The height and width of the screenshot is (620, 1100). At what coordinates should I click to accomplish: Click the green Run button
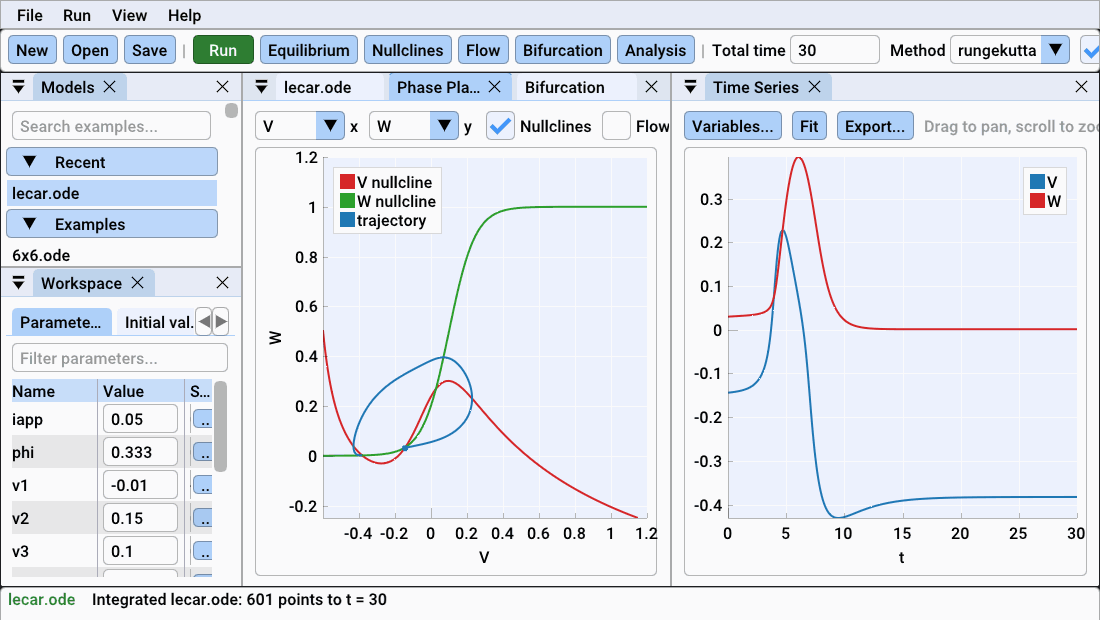point(223,50)
